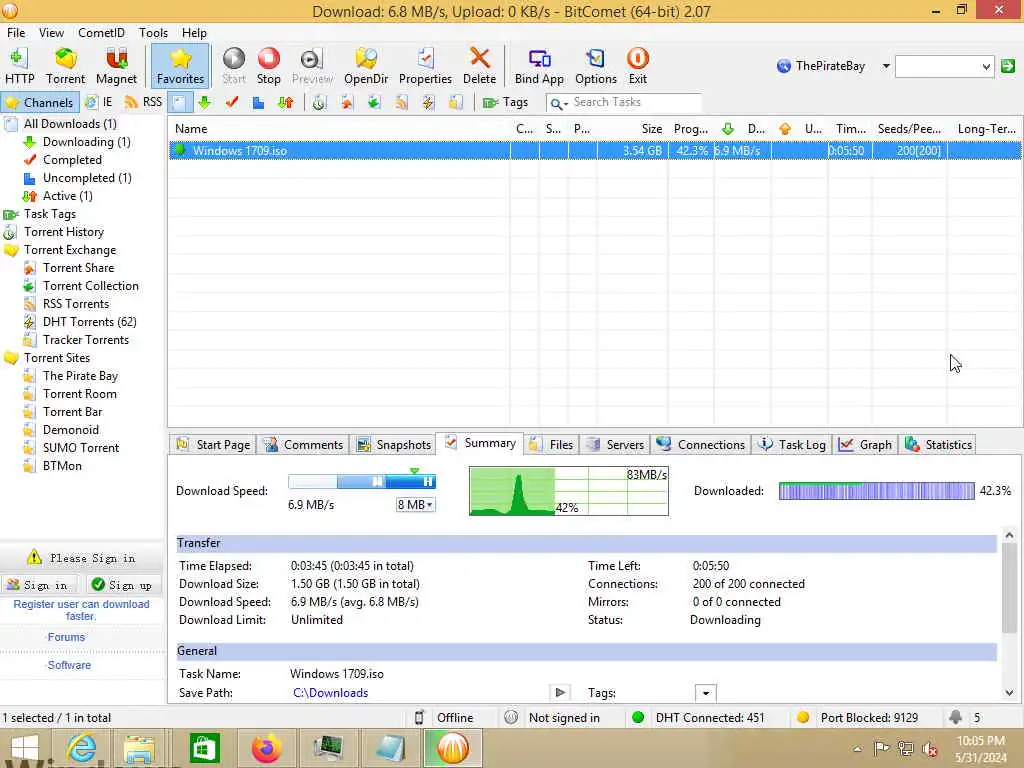
Task: Open The Pirate Bay site entry
Action: 80,376
